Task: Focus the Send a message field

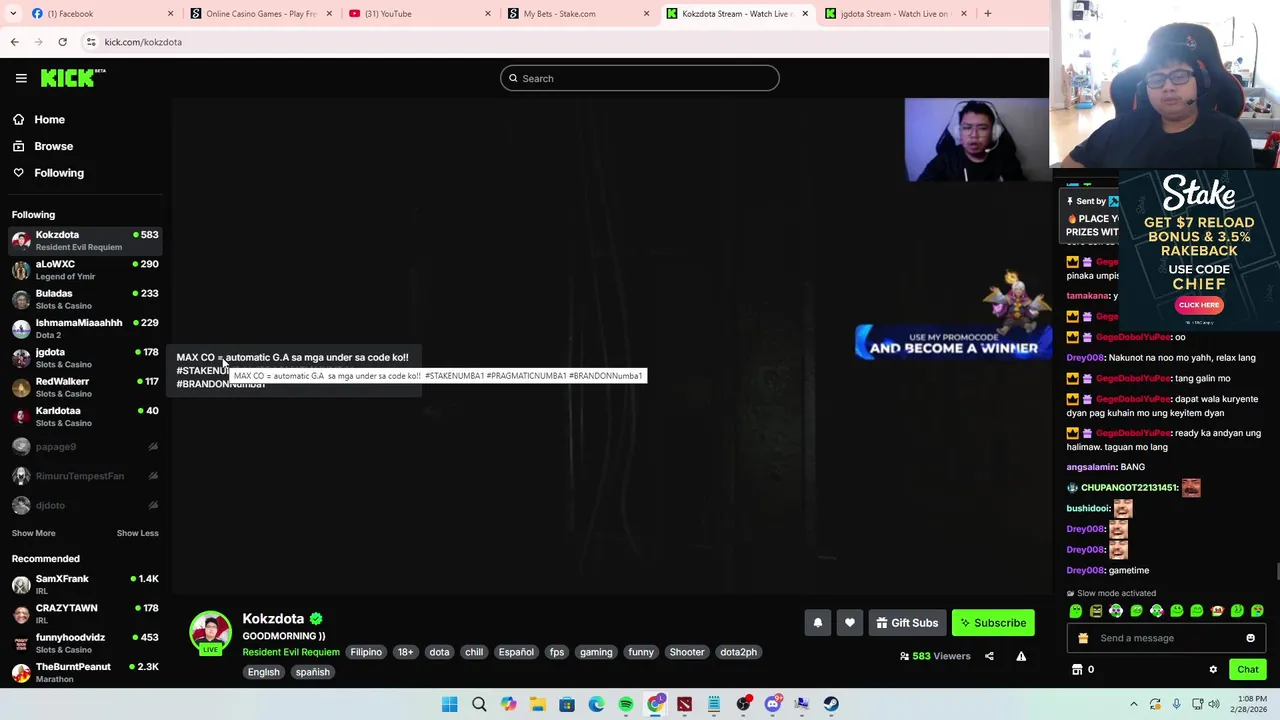Action: (1165, 638)
